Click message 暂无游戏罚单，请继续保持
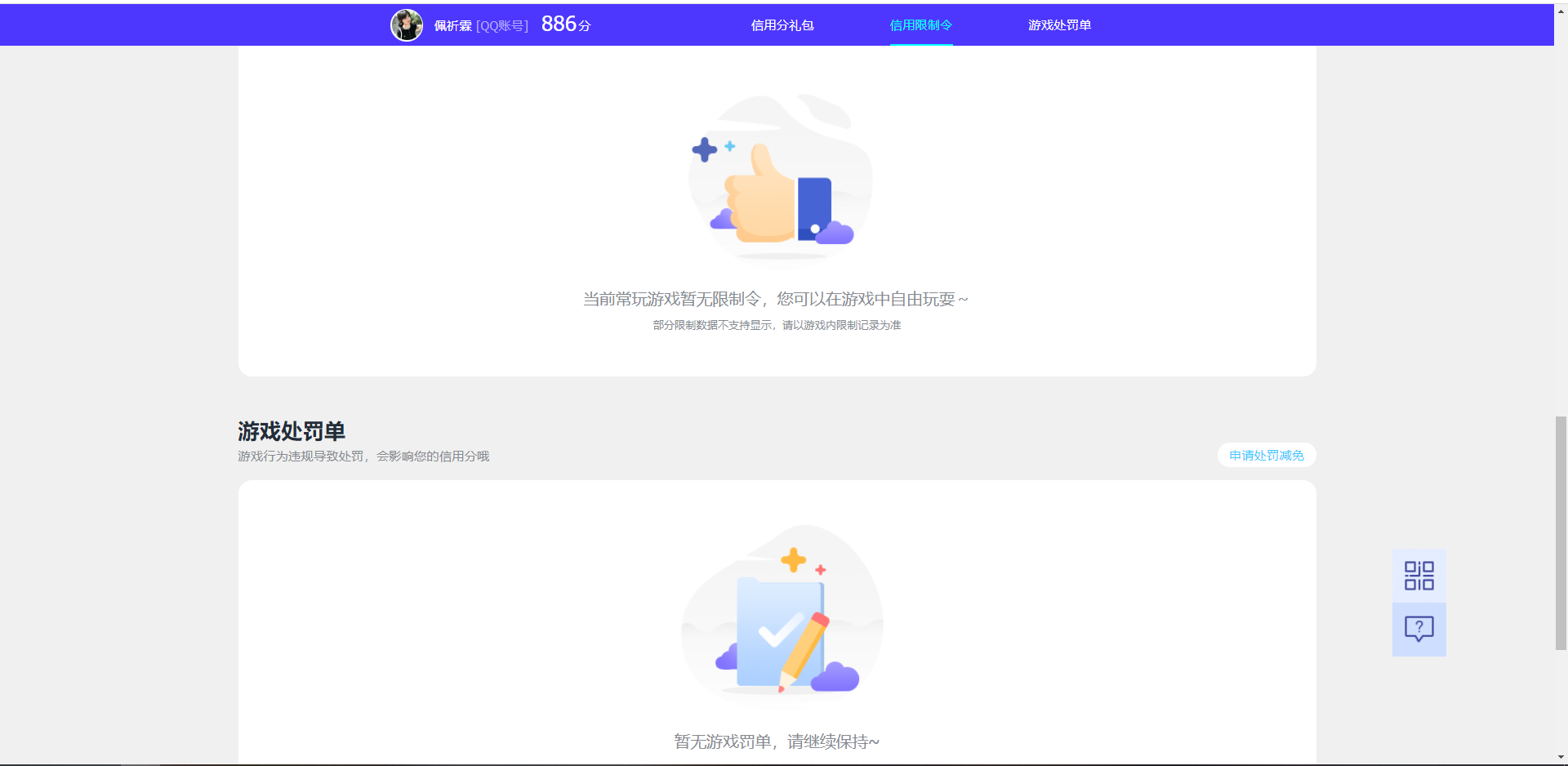The height and width of the screenshot is (766, 1568). (x=777, y=742)
